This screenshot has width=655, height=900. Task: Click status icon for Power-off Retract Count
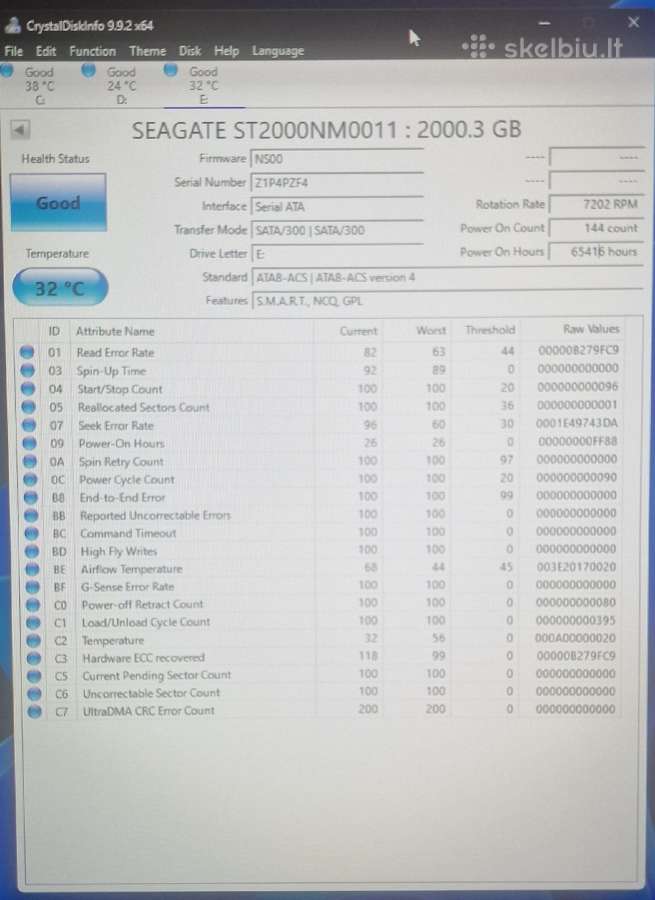pyautogui.click(x=33, y=604)
